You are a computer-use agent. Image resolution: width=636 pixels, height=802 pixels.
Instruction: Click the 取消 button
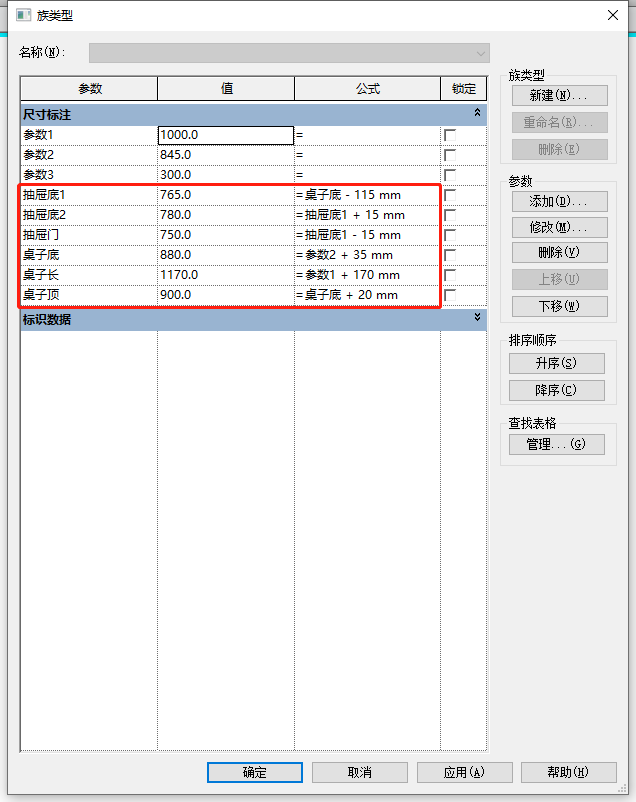tap(360, 772)
